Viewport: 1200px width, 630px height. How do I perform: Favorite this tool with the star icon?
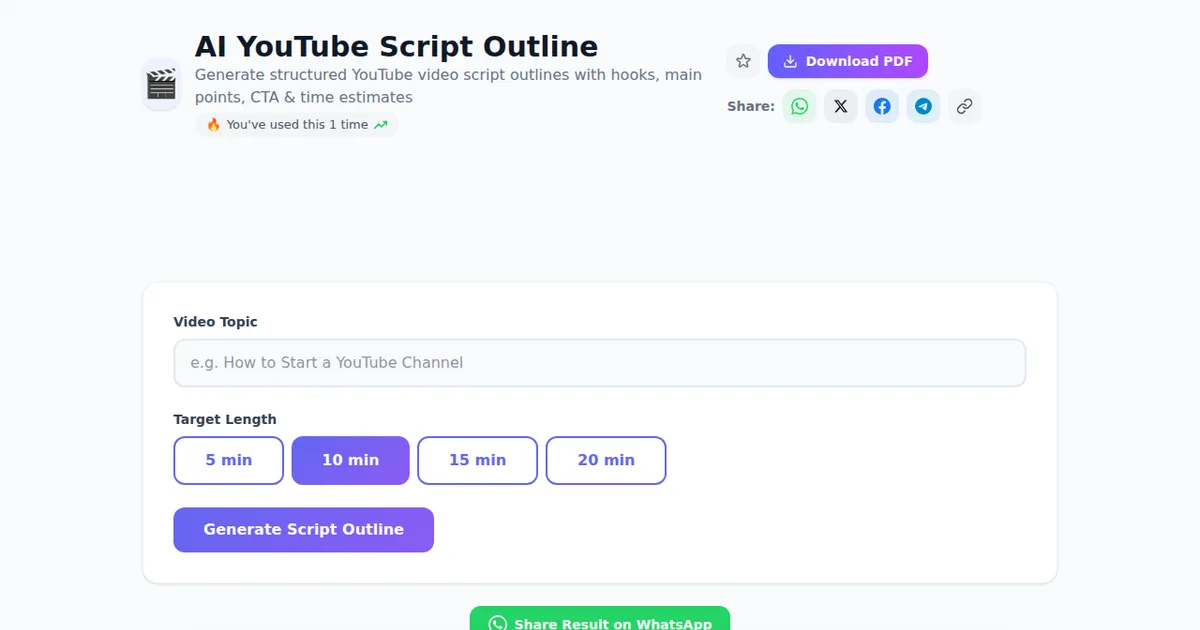pyautogui.click(x=743, y=61)
